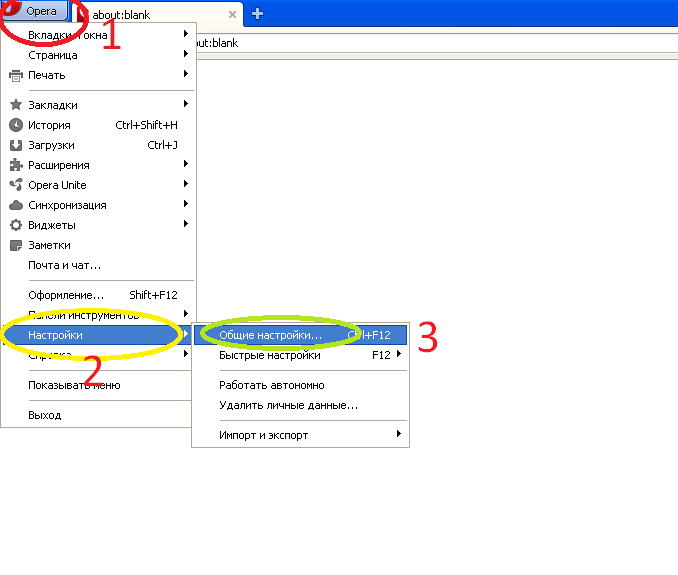Image resolution: width=678 pixels, height=575 pixels.
Task: Click the Opera Unite icon
Action: tap(15, 185)
